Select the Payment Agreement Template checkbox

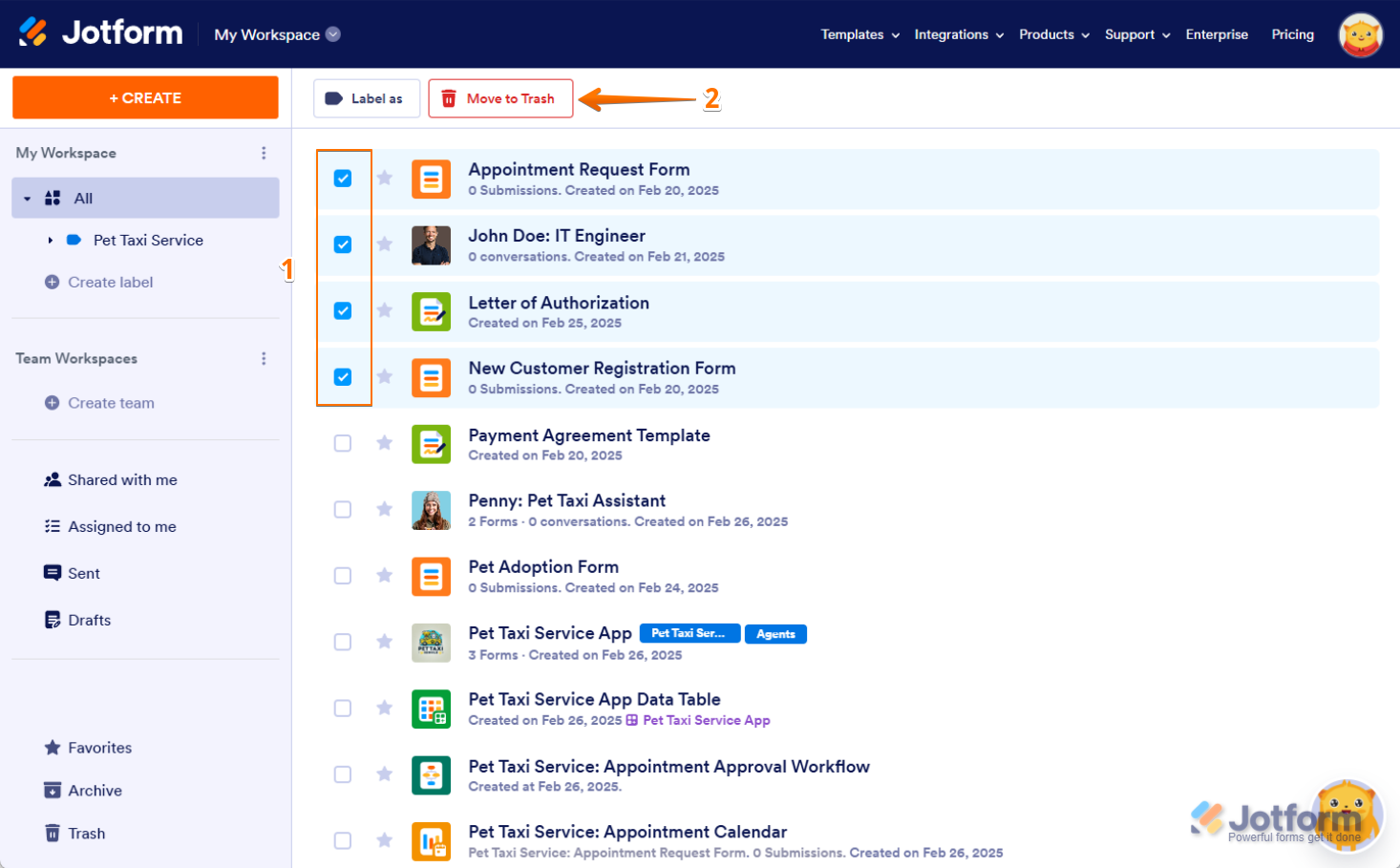pyautogui.click(x=343, y=443)
